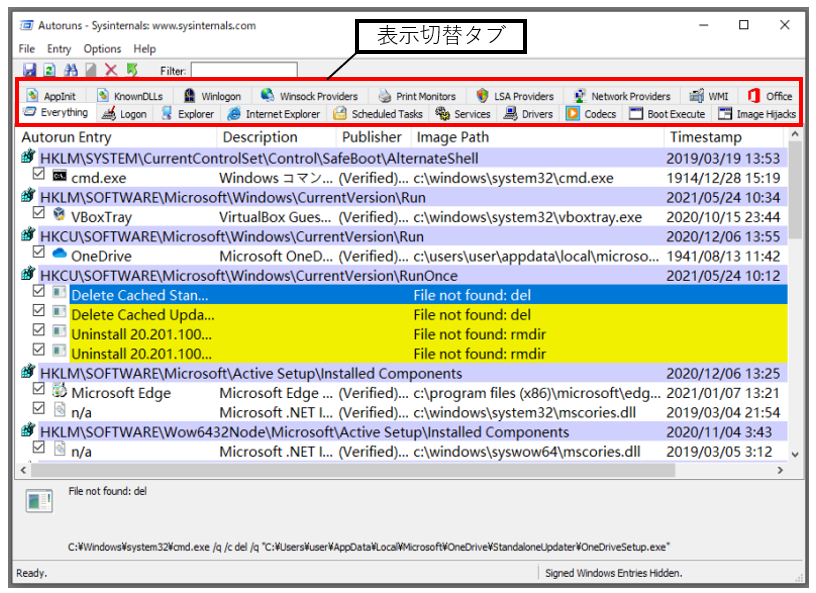This screenshot has width=816, height=593.
Task: Open the File menu
Action: tap(27, 49)
